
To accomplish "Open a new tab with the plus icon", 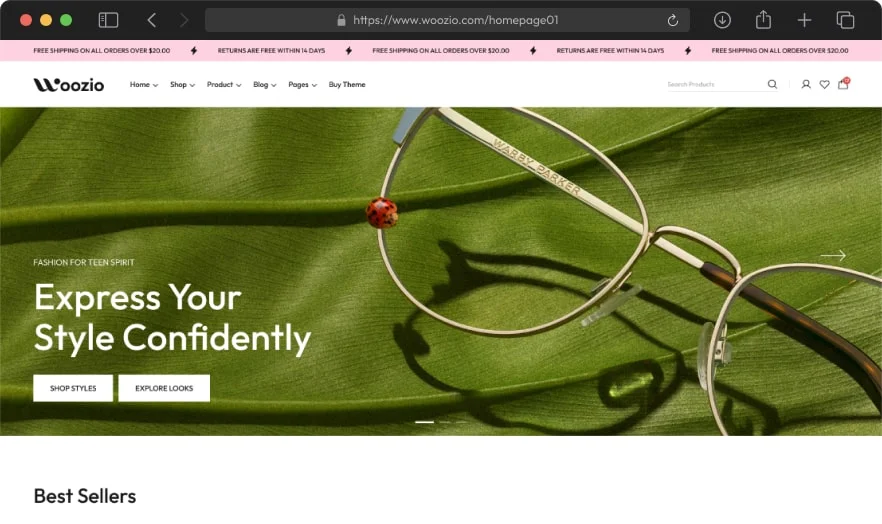I will (804, 20).
